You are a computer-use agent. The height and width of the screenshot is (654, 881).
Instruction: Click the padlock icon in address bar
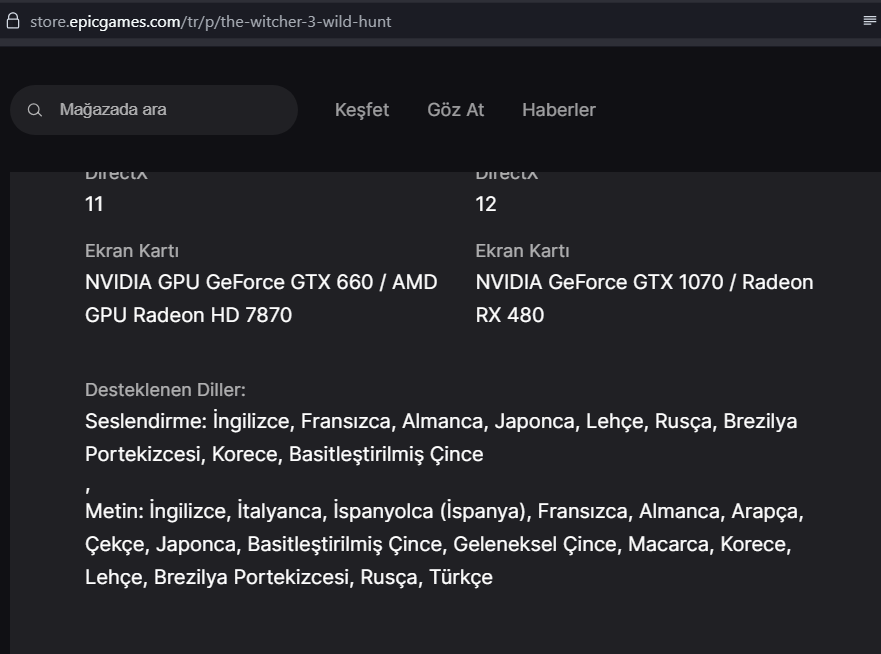[13, 21]
